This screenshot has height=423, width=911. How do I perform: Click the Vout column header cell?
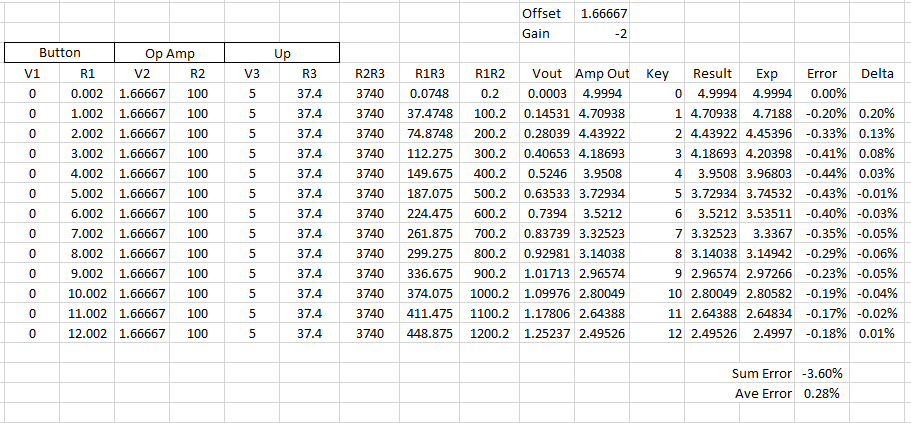(547, 74)
